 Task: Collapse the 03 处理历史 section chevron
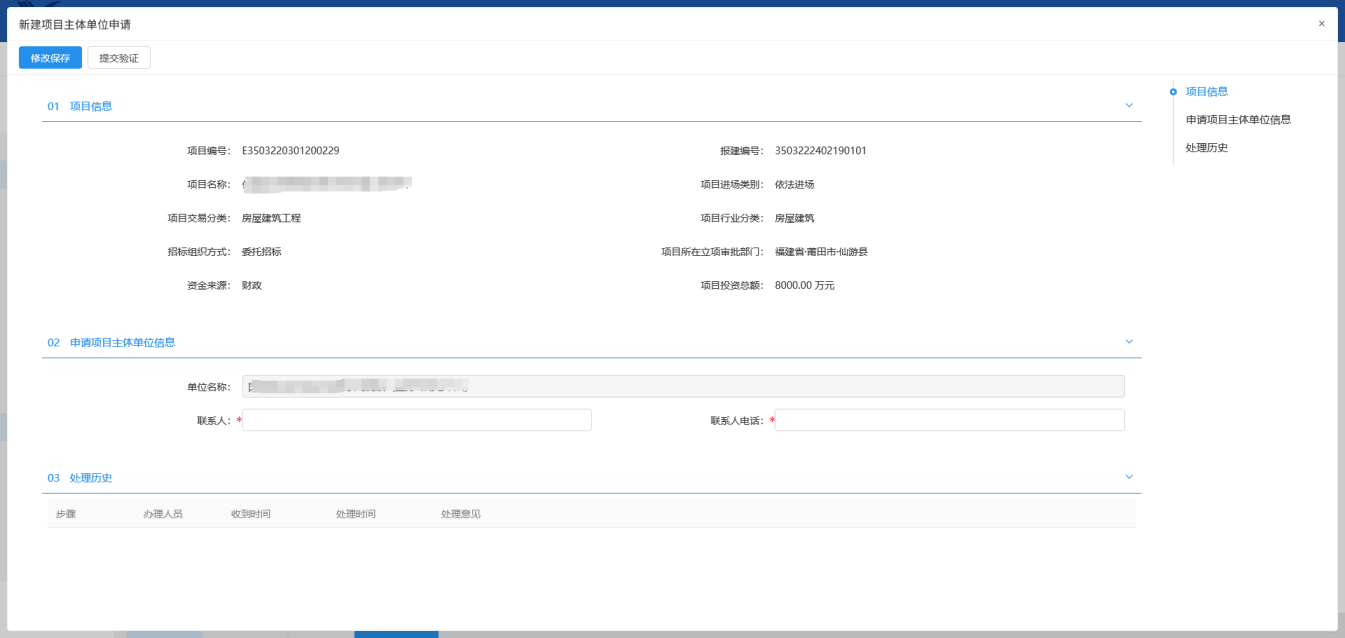[1129, 477]
